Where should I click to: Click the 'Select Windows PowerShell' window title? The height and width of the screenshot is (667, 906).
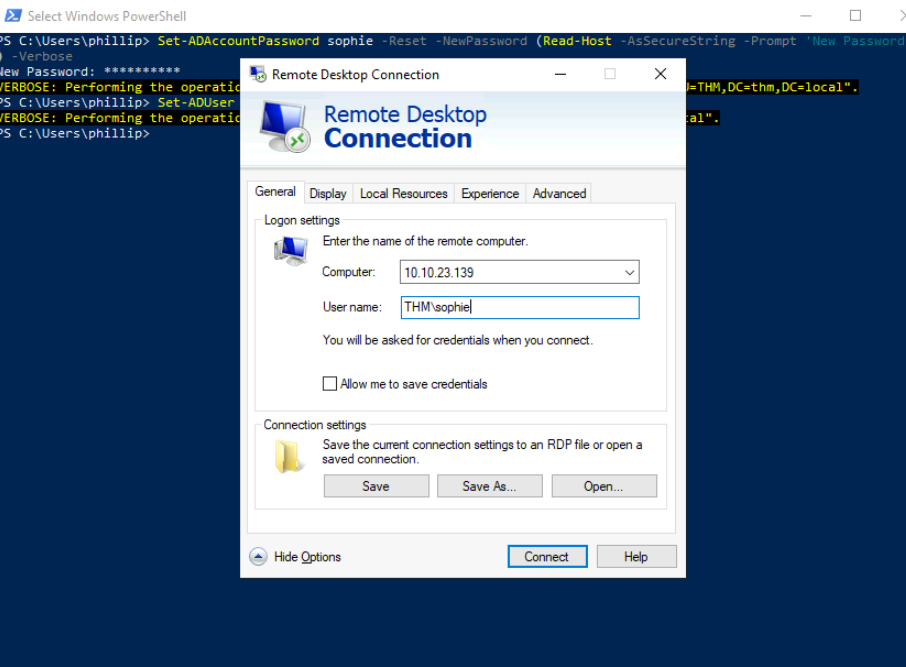point(107,16)
